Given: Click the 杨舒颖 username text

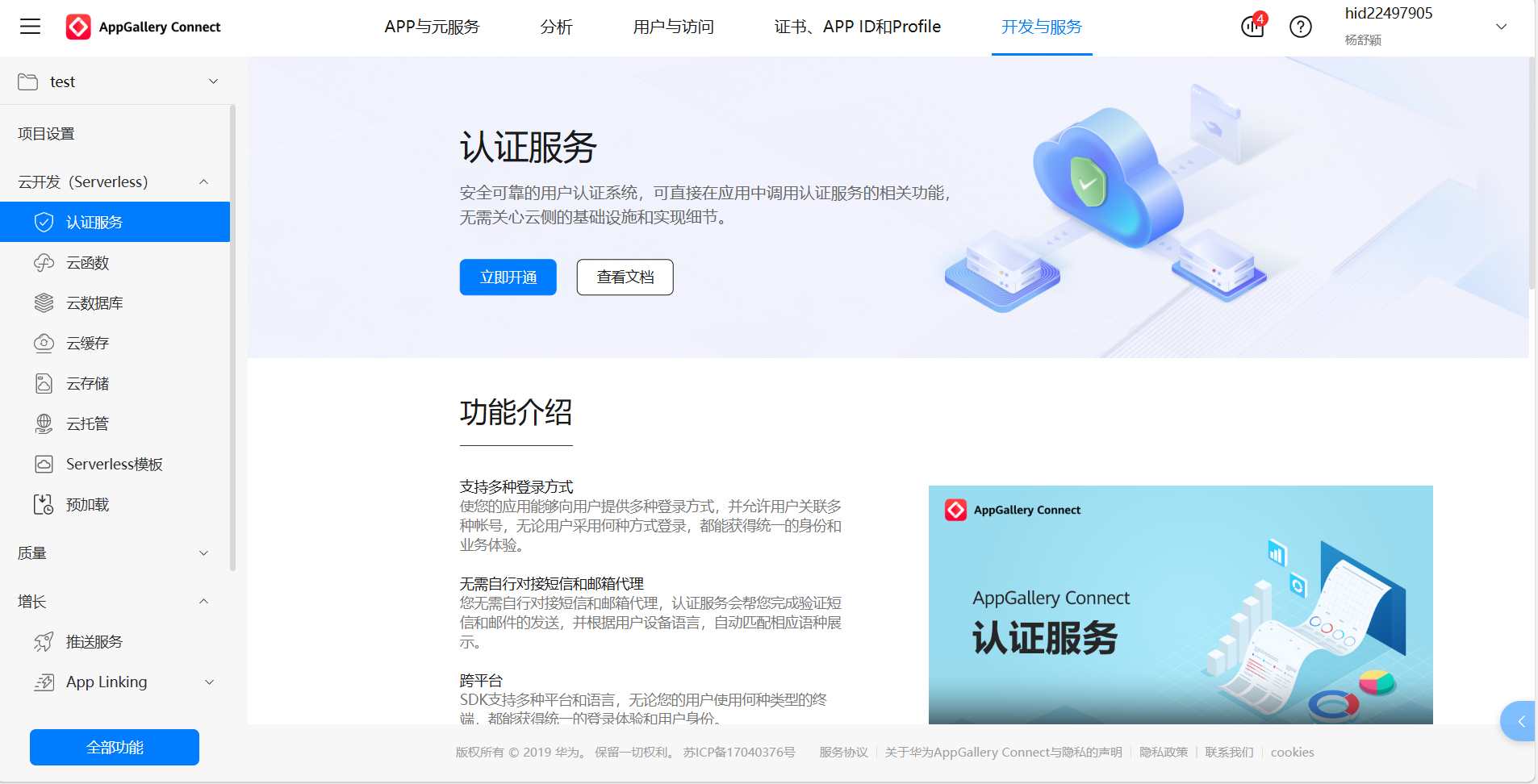Looking at the screenshot, I should pos(1363,40).
